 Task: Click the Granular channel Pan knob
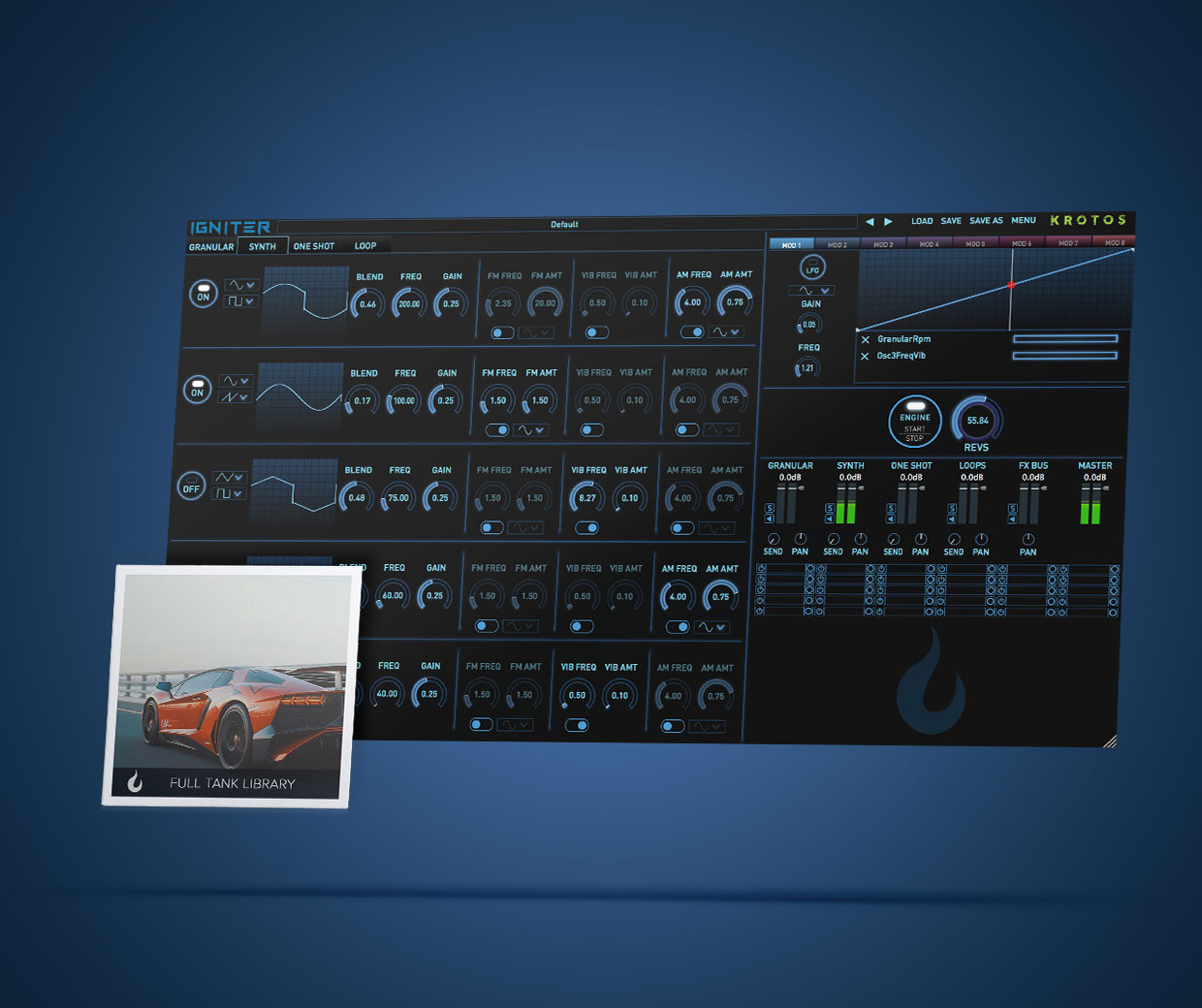click(x=801, y=539)
